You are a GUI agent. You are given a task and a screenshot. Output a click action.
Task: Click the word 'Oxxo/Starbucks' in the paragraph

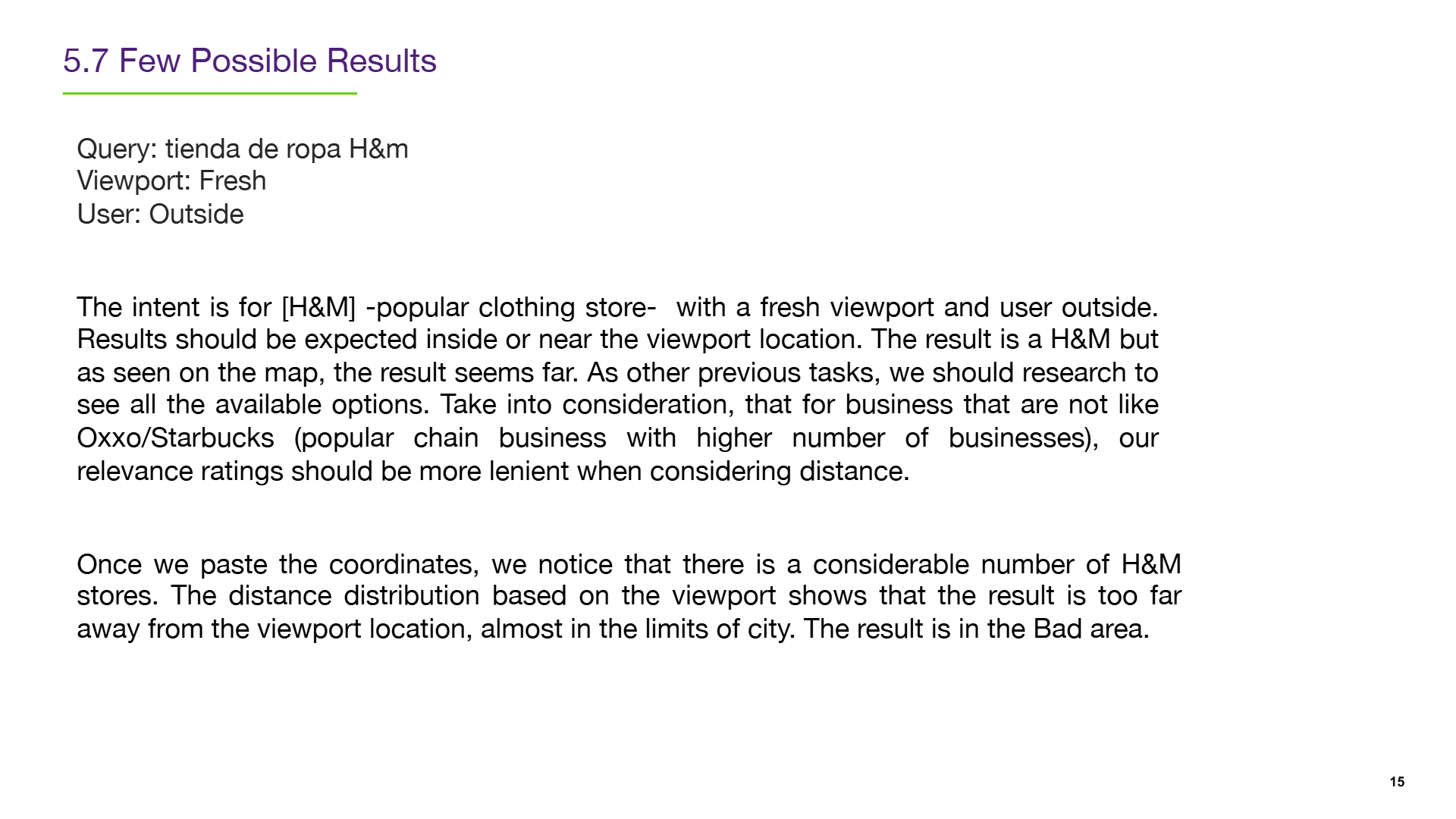coord(175,438)
